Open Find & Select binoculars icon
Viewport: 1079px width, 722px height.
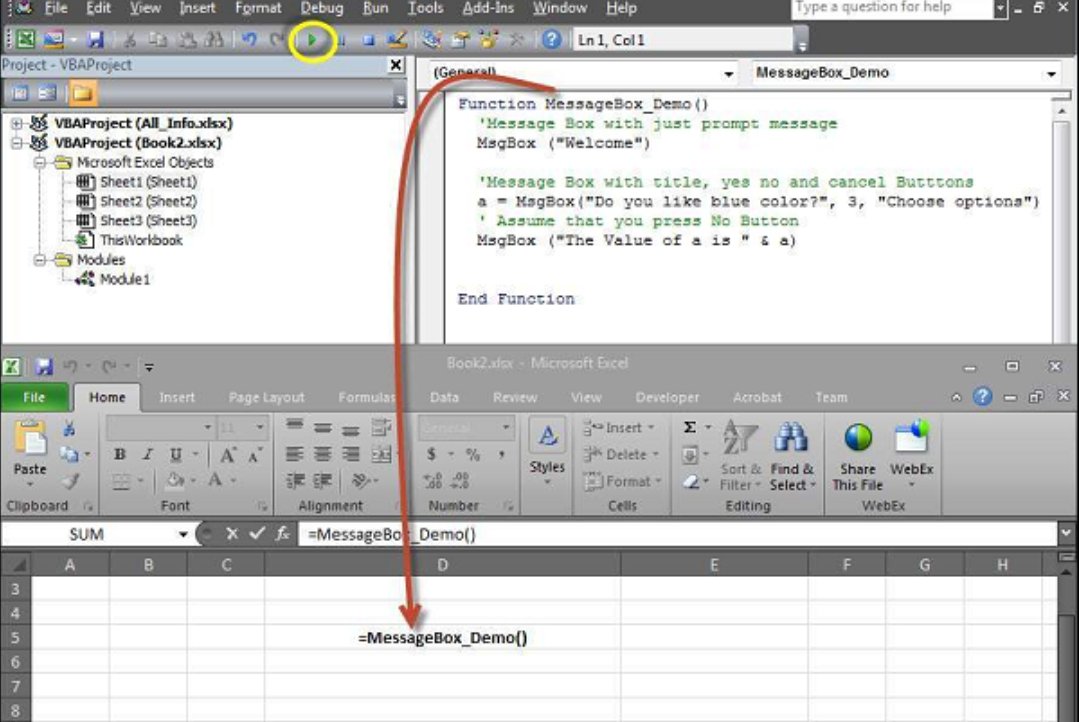791,449
